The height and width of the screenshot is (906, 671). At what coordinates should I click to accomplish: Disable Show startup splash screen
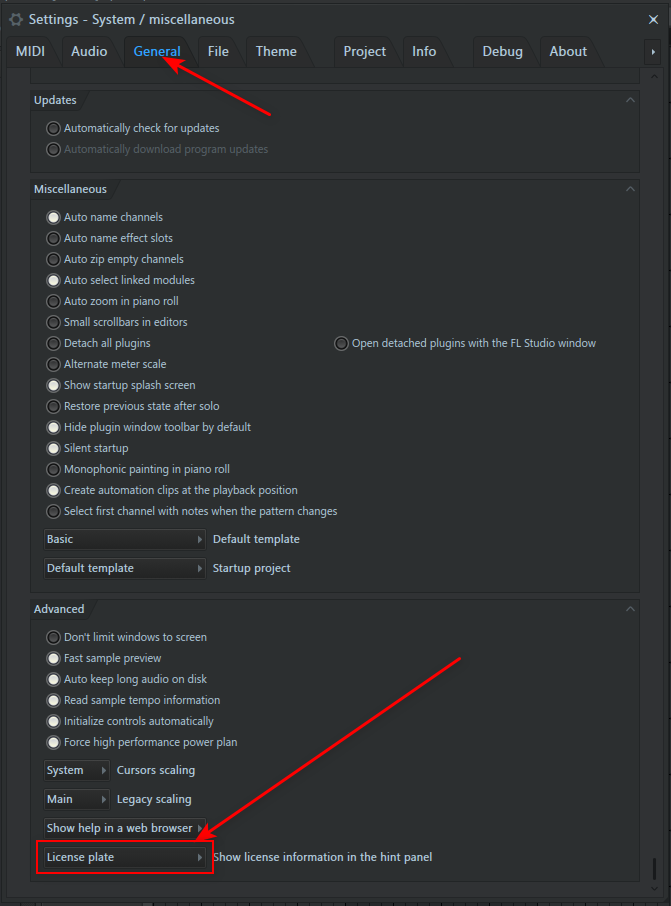pyautogui.click(x=54, y=385)
